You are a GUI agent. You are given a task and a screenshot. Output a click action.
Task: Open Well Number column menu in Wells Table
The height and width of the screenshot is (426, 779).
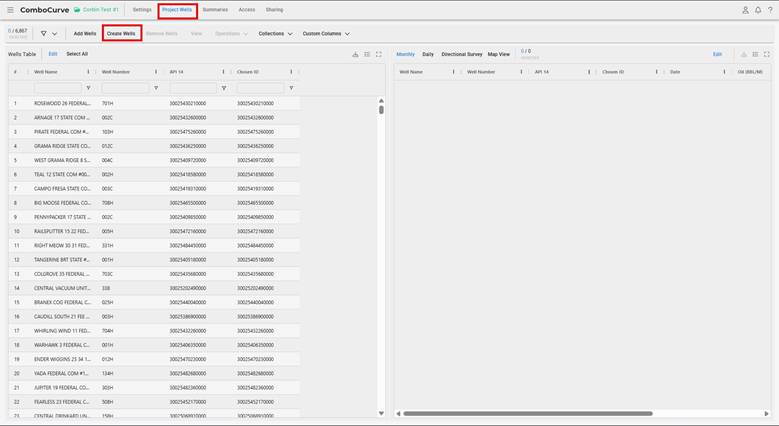tap(156, 72)
